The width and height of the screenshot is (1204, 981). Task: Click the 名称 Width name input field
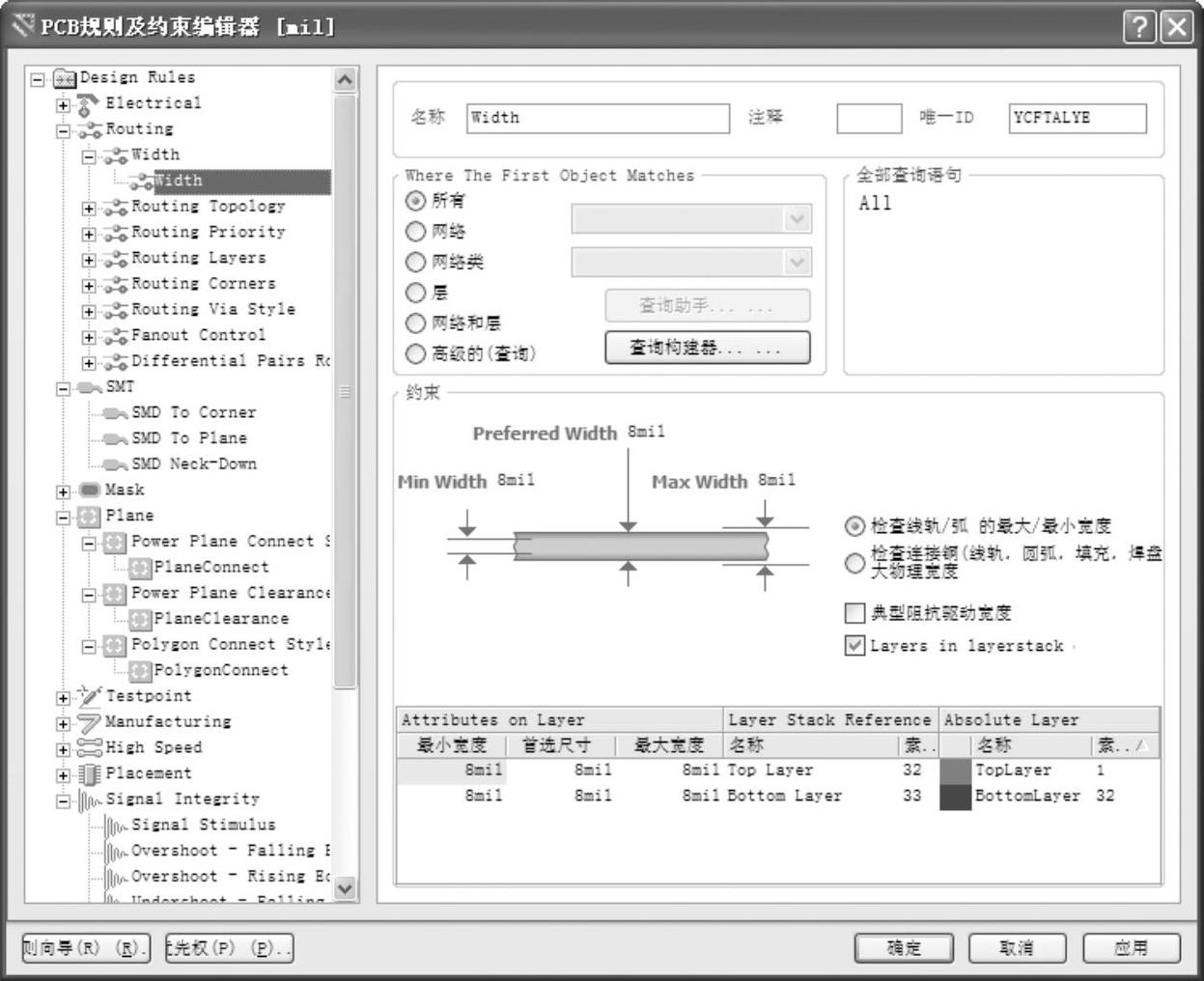(x=597, y=118)
